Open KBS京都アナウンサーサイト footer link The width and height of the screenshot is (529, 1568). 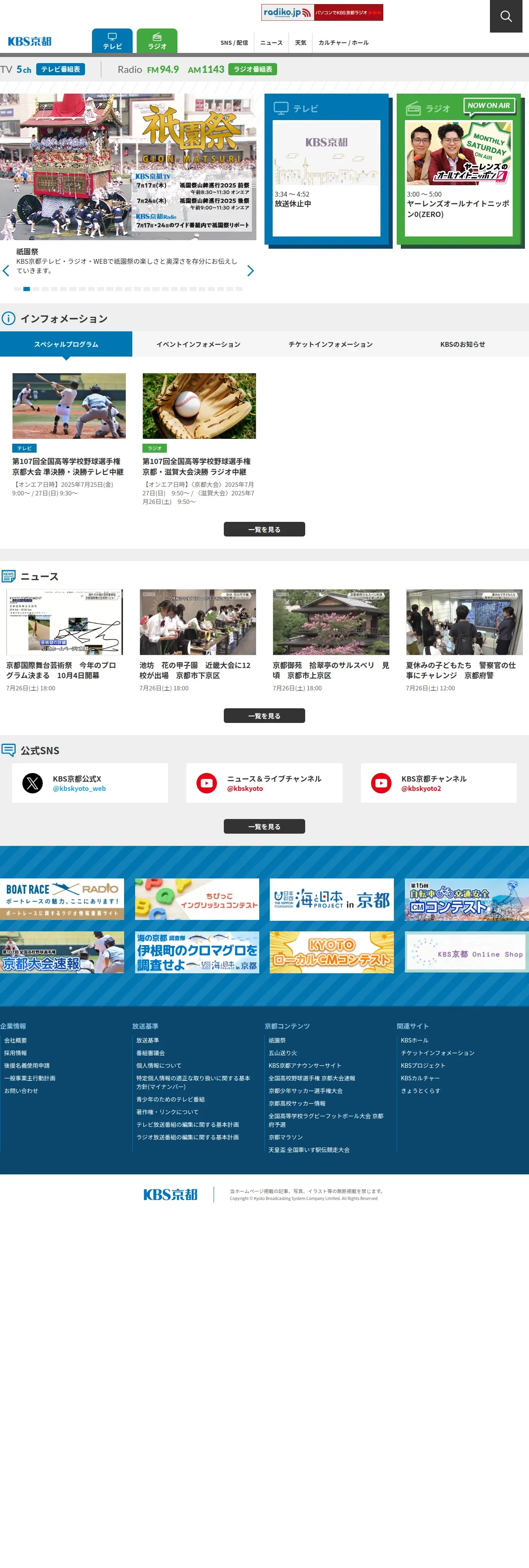point(305,1066)
